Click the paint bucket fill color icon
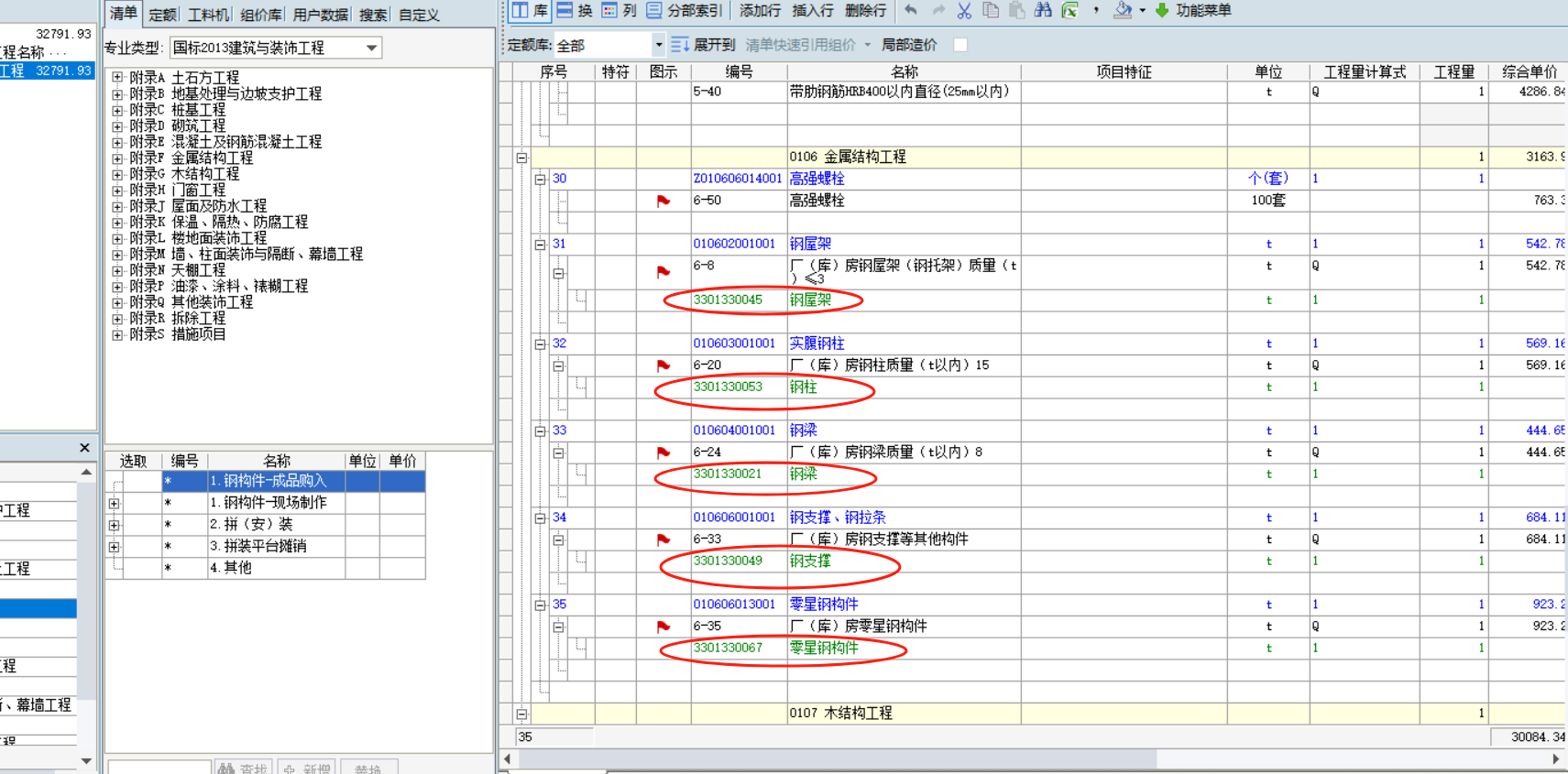The width and height of the screenshot is (1568, 774). [x=1123, y=10]
